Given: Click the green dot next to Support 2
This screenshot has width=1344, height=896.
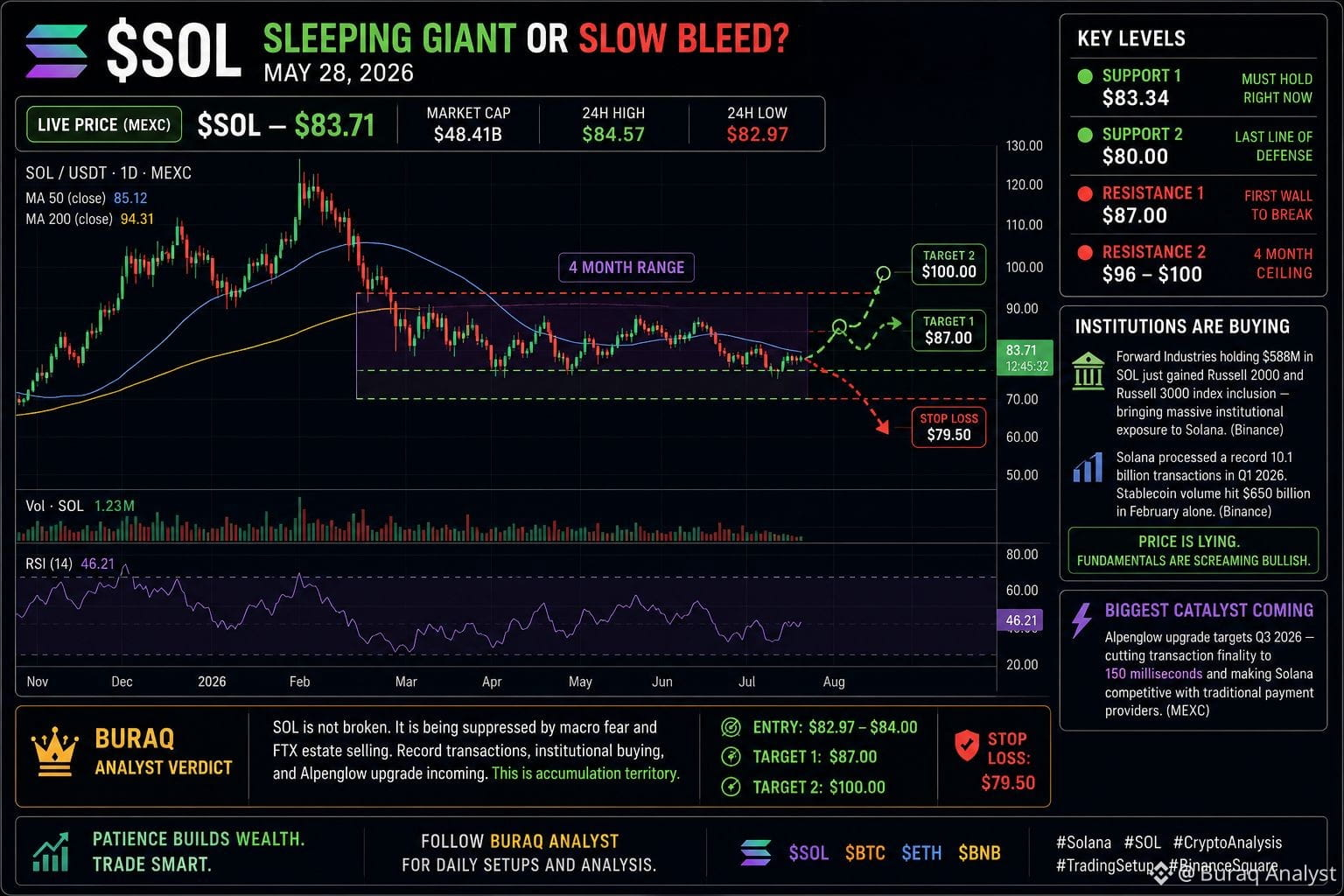Looking at the screenshot, I should pos(1085,135).
